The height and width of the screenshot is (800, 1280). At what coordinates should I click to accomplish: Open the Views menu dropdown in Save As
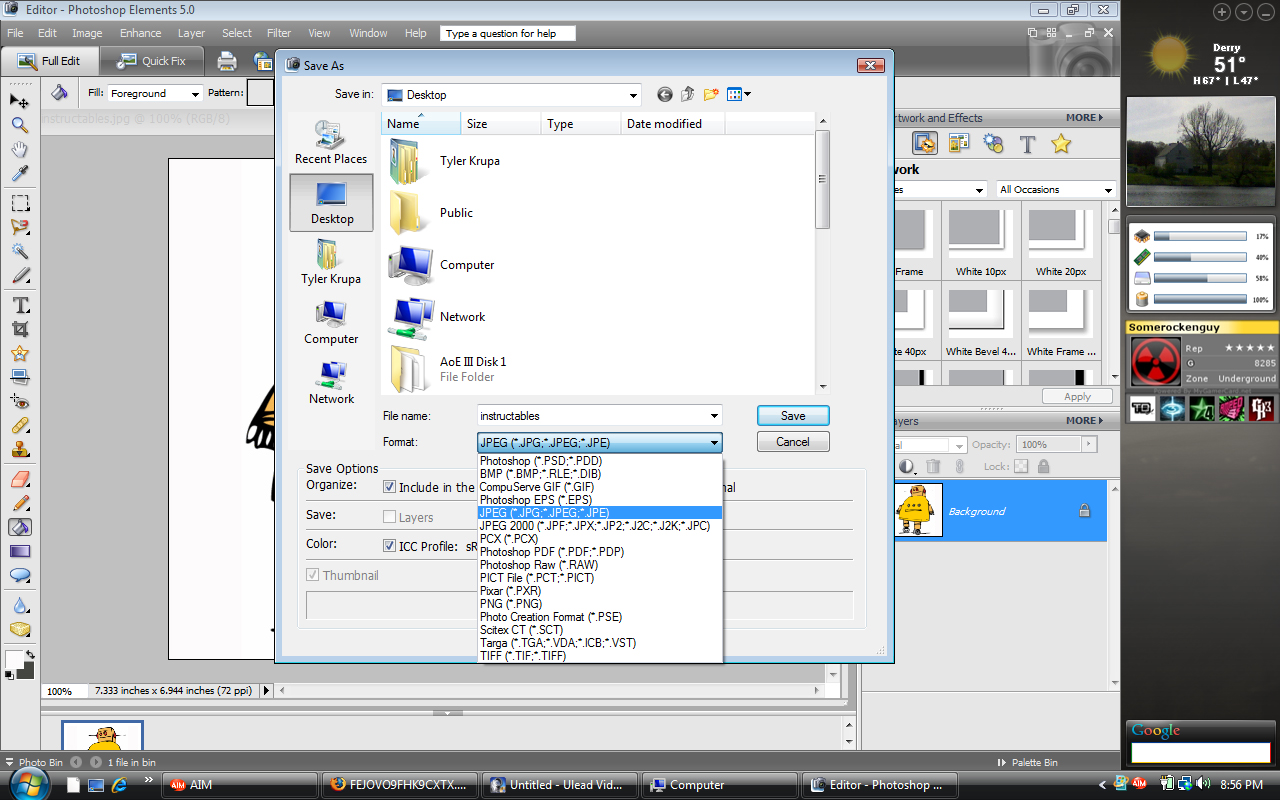[x=739, y=95]
